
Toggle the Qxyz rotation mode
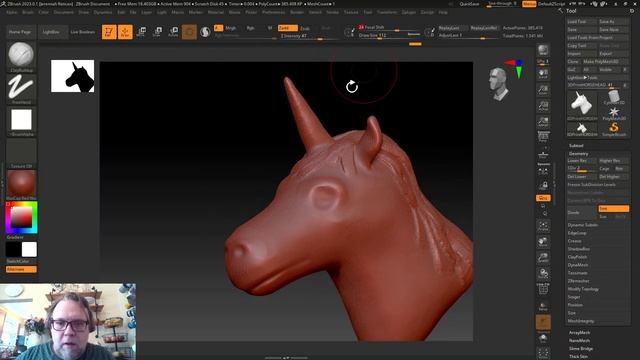543,198
